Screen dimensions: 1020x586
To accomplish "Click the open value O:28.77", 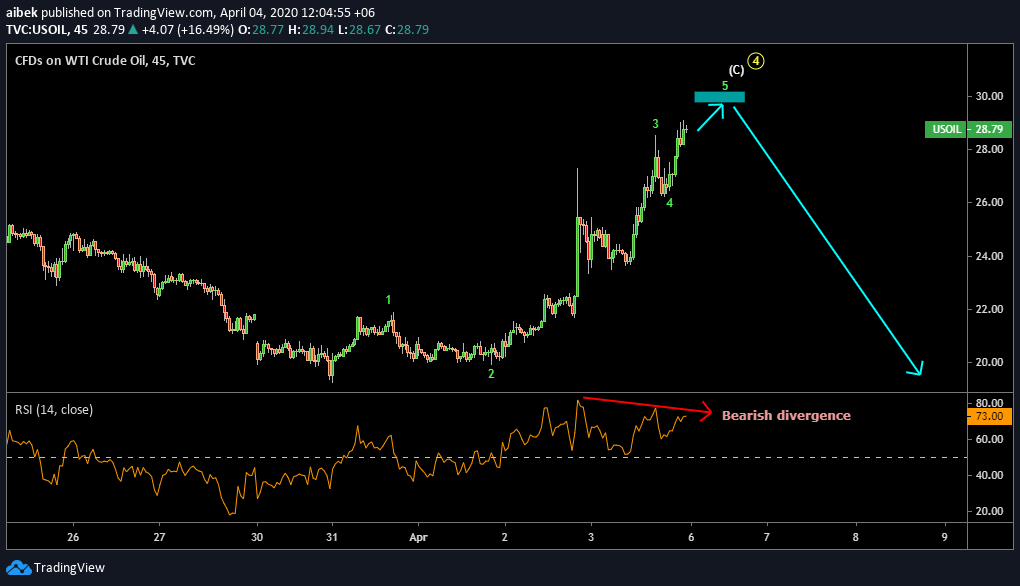I will pyautogui.click(x=261, y=30).
